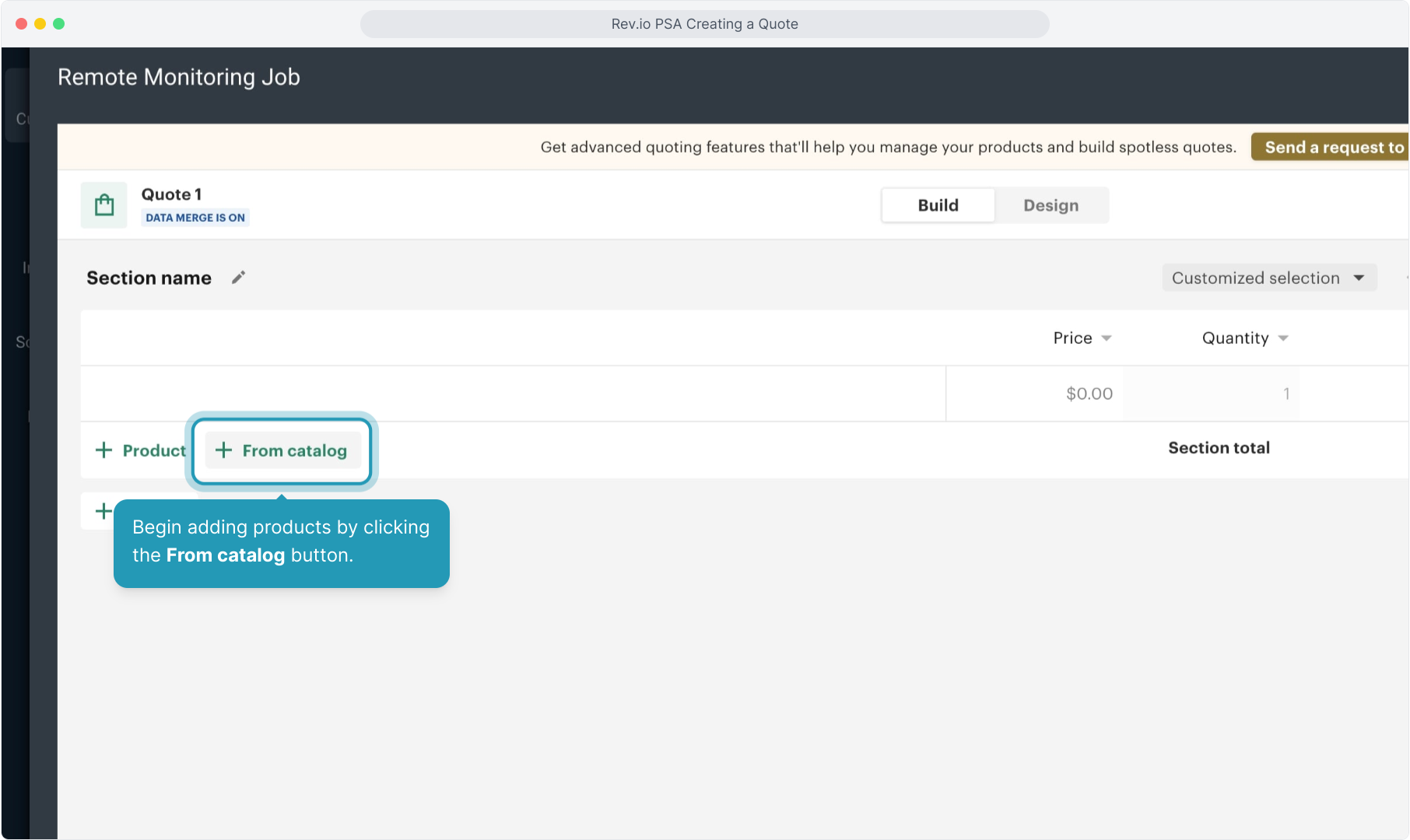
Task: Maximize the window with the green button
Action: click(58, 23)
